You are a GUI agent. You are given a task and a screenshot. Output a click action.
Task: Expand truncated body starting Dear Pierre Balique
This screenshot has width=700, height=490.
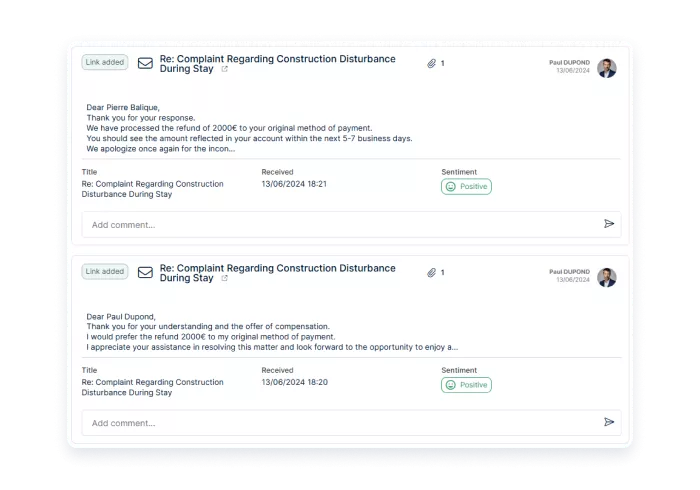pos(249,128)
